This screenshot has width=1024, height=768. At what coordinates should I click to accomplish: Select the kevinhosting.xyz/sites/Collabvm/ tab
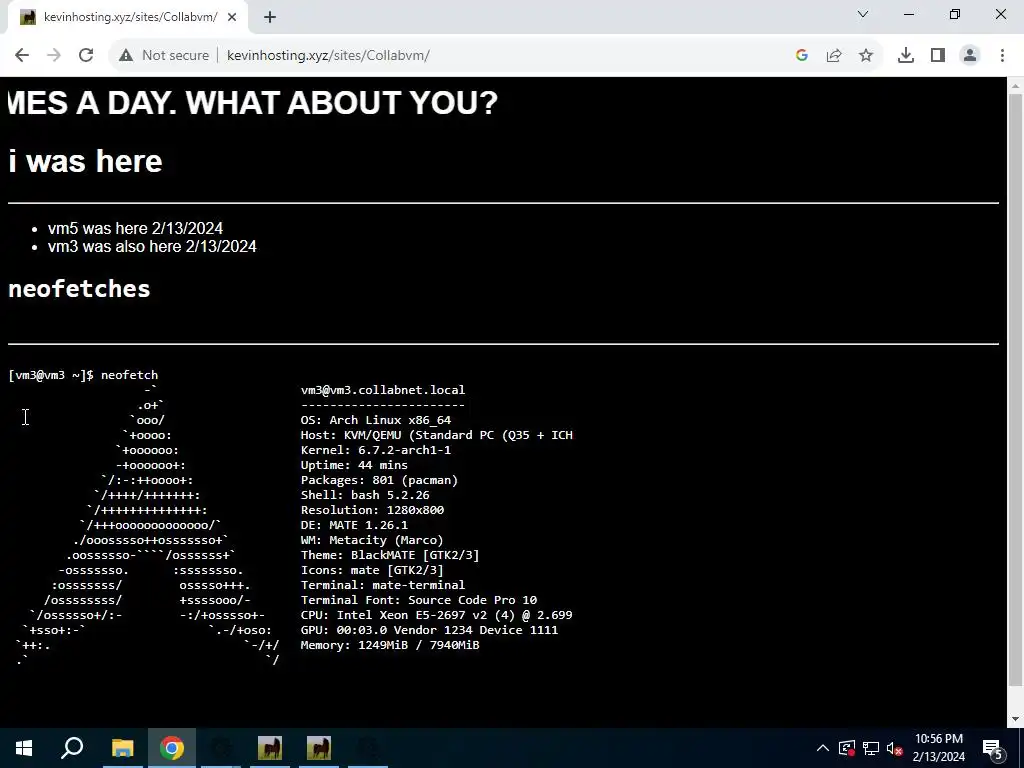click(129, 18)
